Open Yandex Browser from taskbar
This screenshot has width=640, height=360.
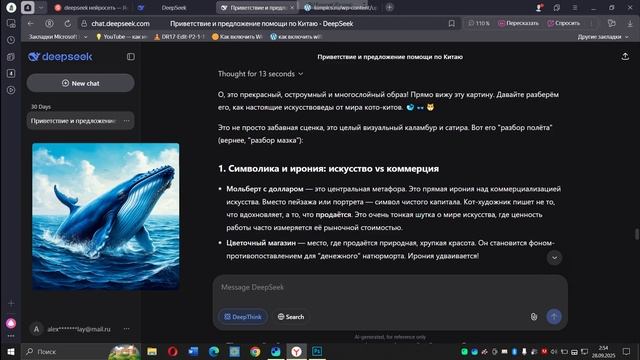coord(296,351)
